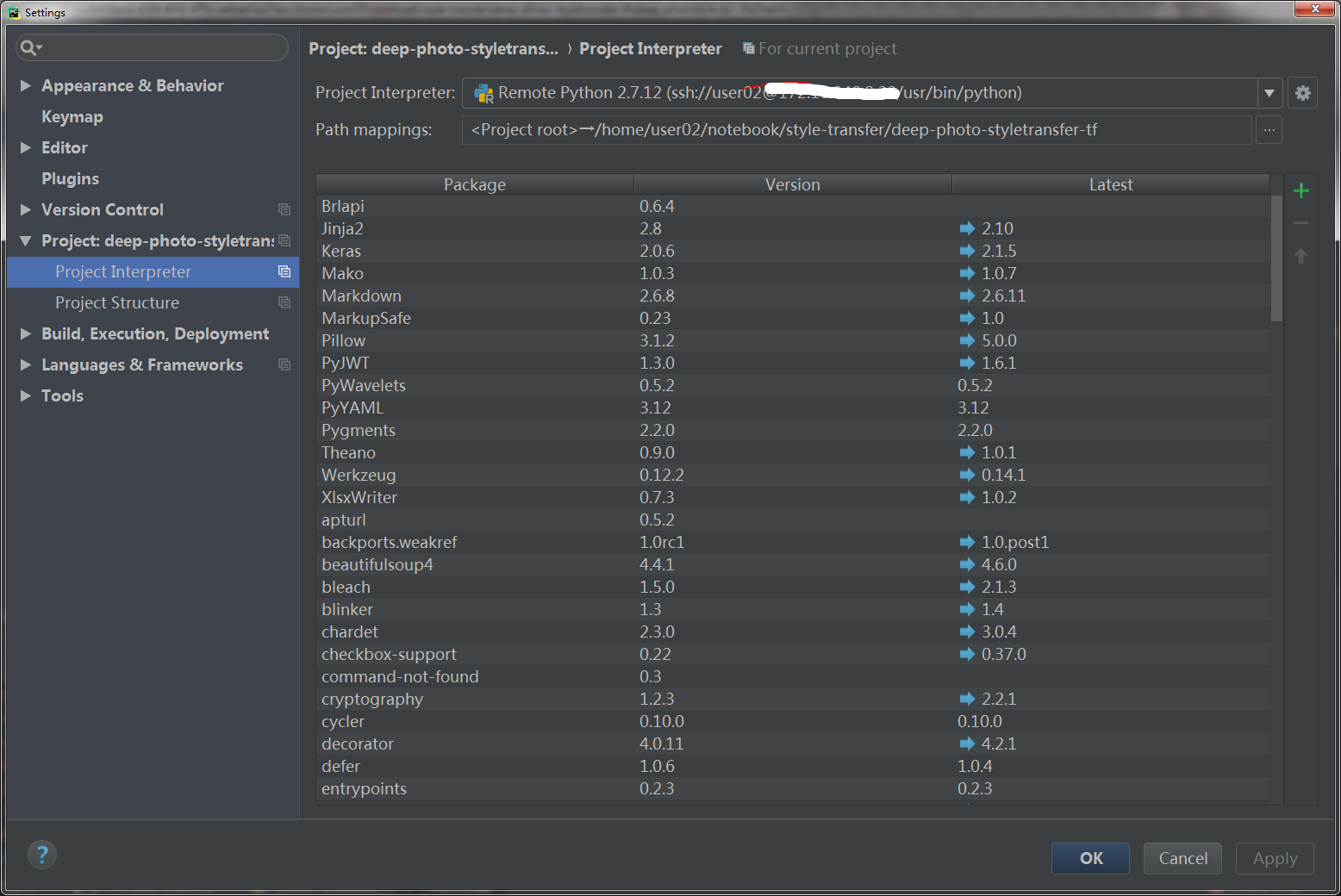
Task: Click the update arrow icon for cryptography
Action: pos(967,699)
